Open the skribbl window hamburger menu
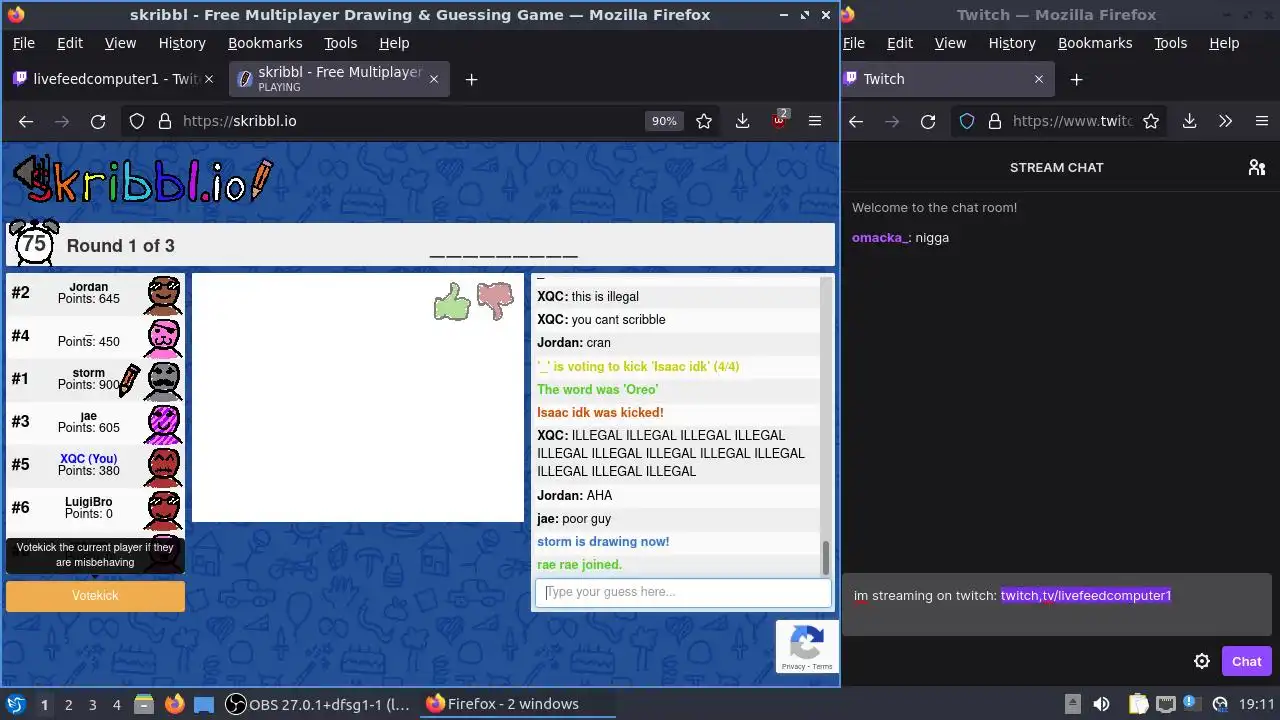 point(815,121)
